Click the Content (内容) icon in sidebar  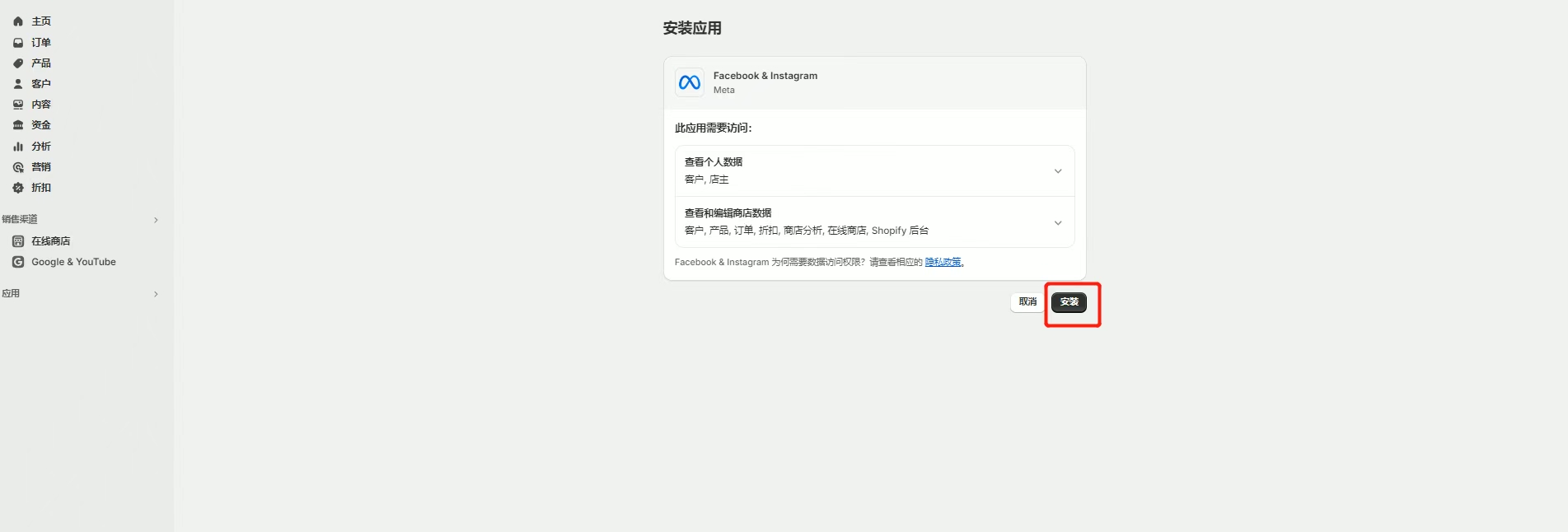(18, 105)
